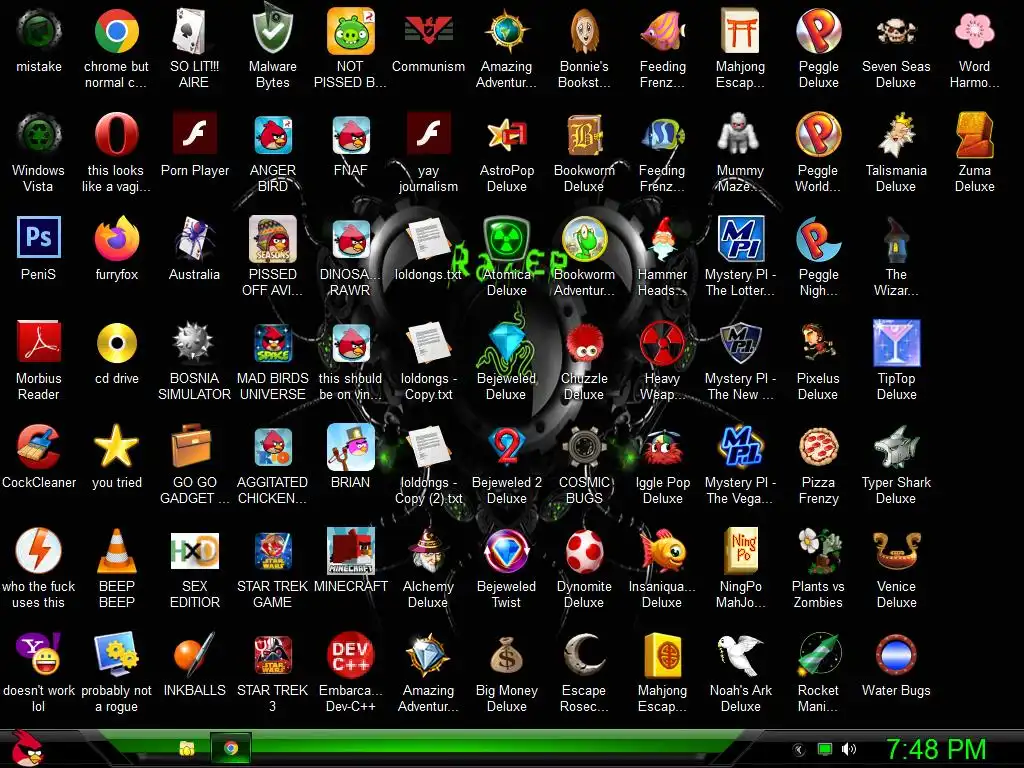Click the volume speaker tray icon
Image resolution: width=1024 pixels, height=768 pixels.
[849, 749]
